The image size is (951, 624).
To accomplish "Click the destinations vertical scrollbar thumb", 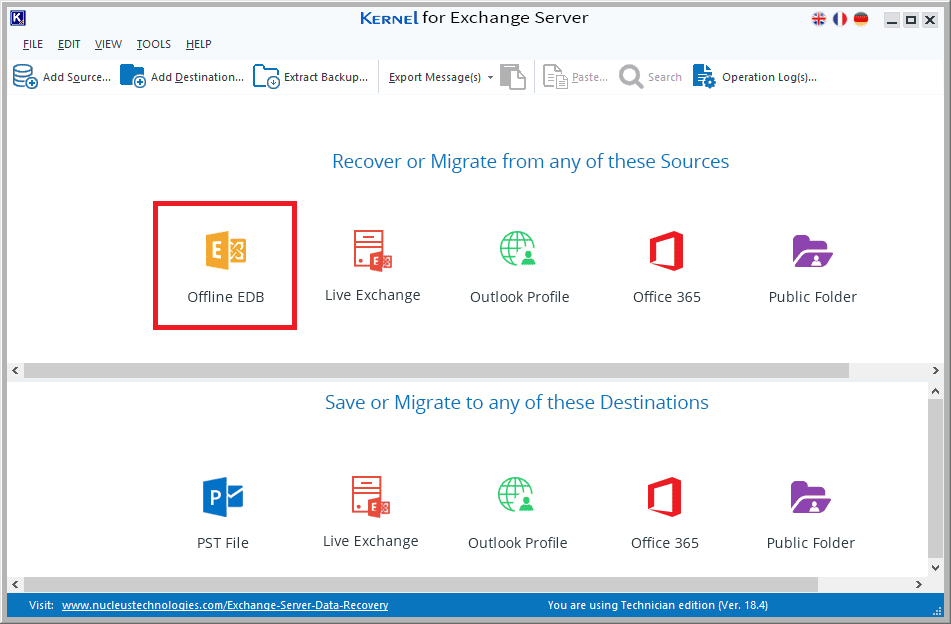I will pyautogui.click(x=935, y=478).
